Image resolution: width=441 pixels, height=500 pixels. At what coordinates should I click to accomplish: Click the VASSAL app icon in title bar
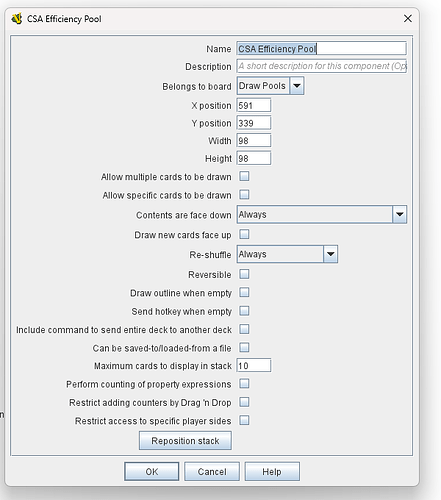(17, 19)
